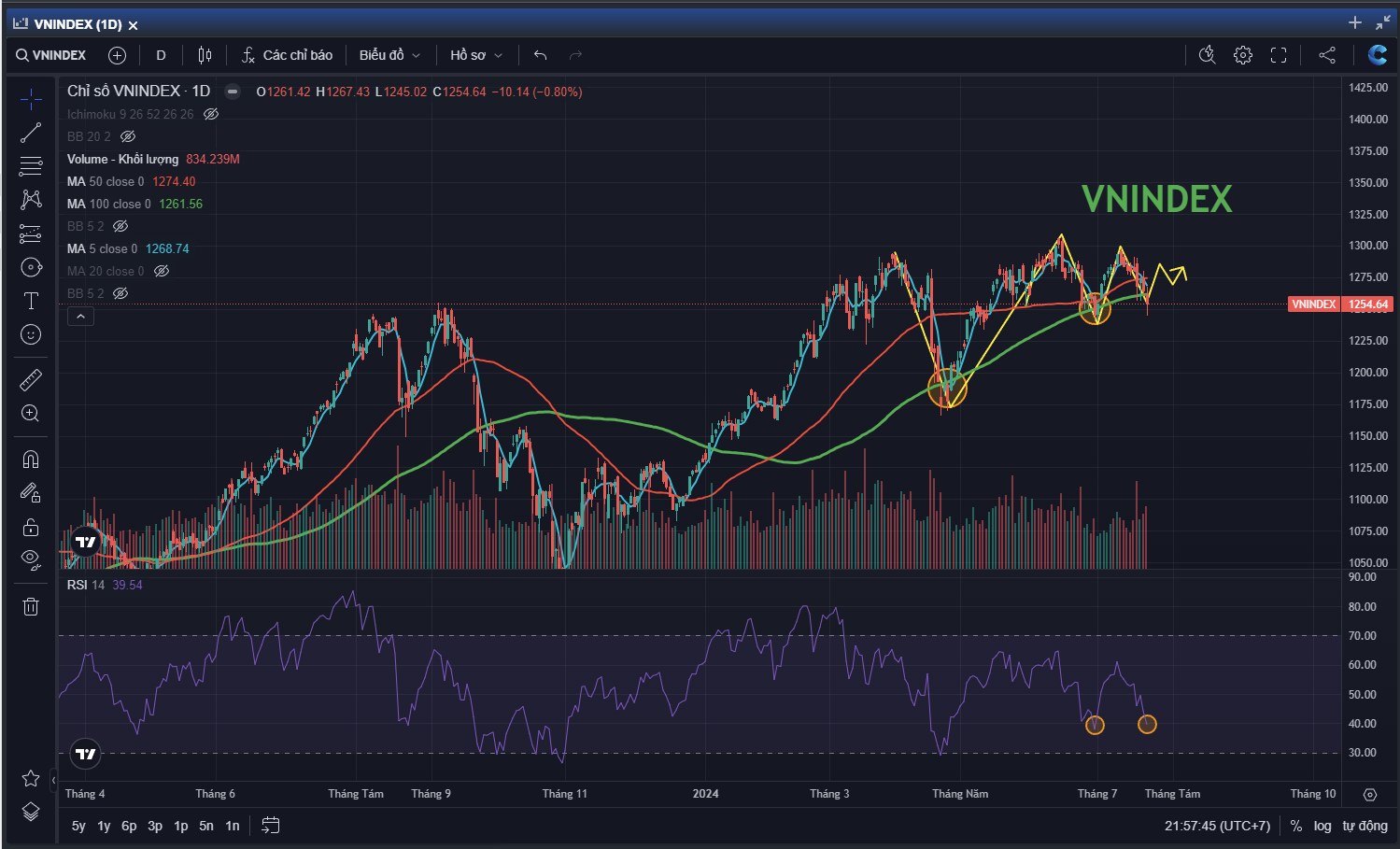Add a symbol to compare

(117, 55)
